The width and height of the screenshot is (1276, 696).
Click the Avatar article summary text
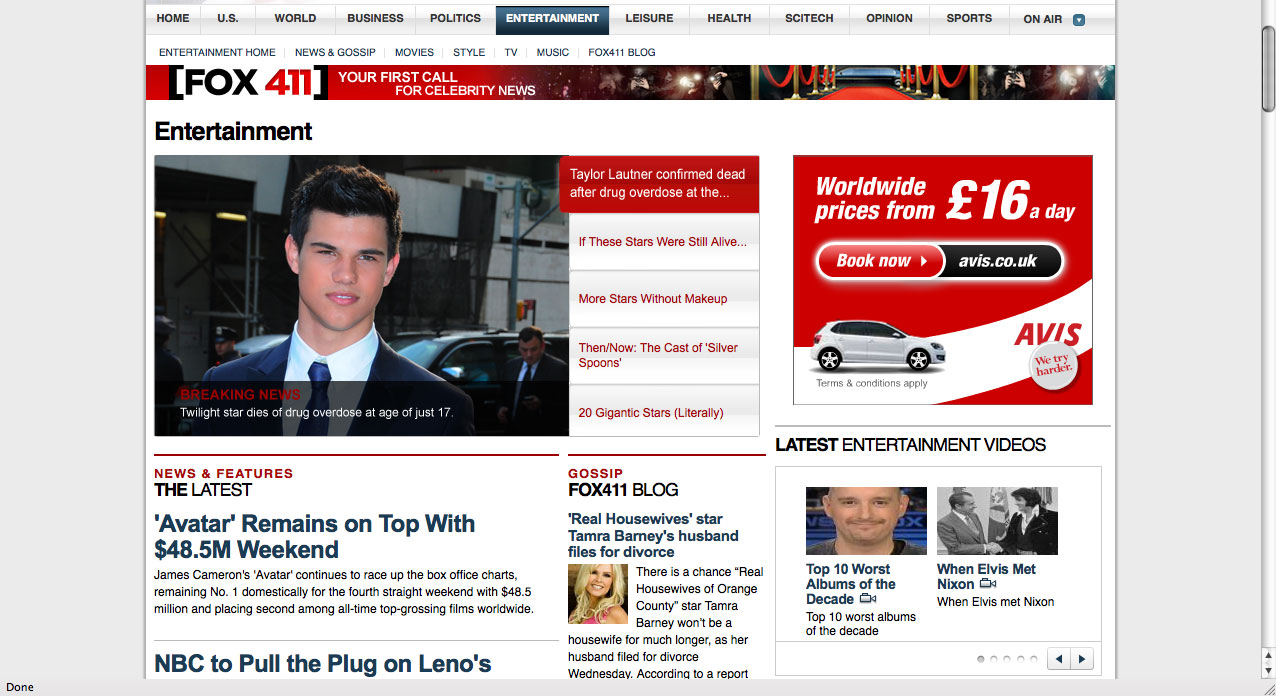point(345,592)
